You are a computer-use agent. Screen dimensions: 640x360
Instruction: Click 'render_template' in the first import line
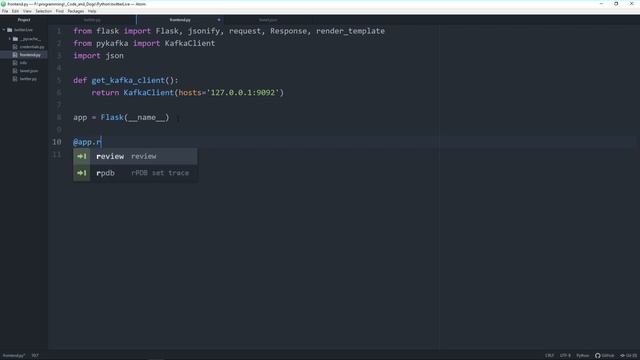point(350,31)
